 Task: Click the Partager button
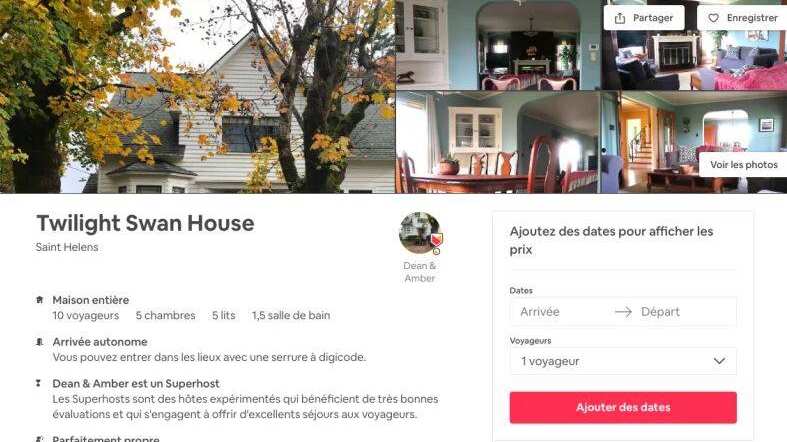(x=644, y=18)
